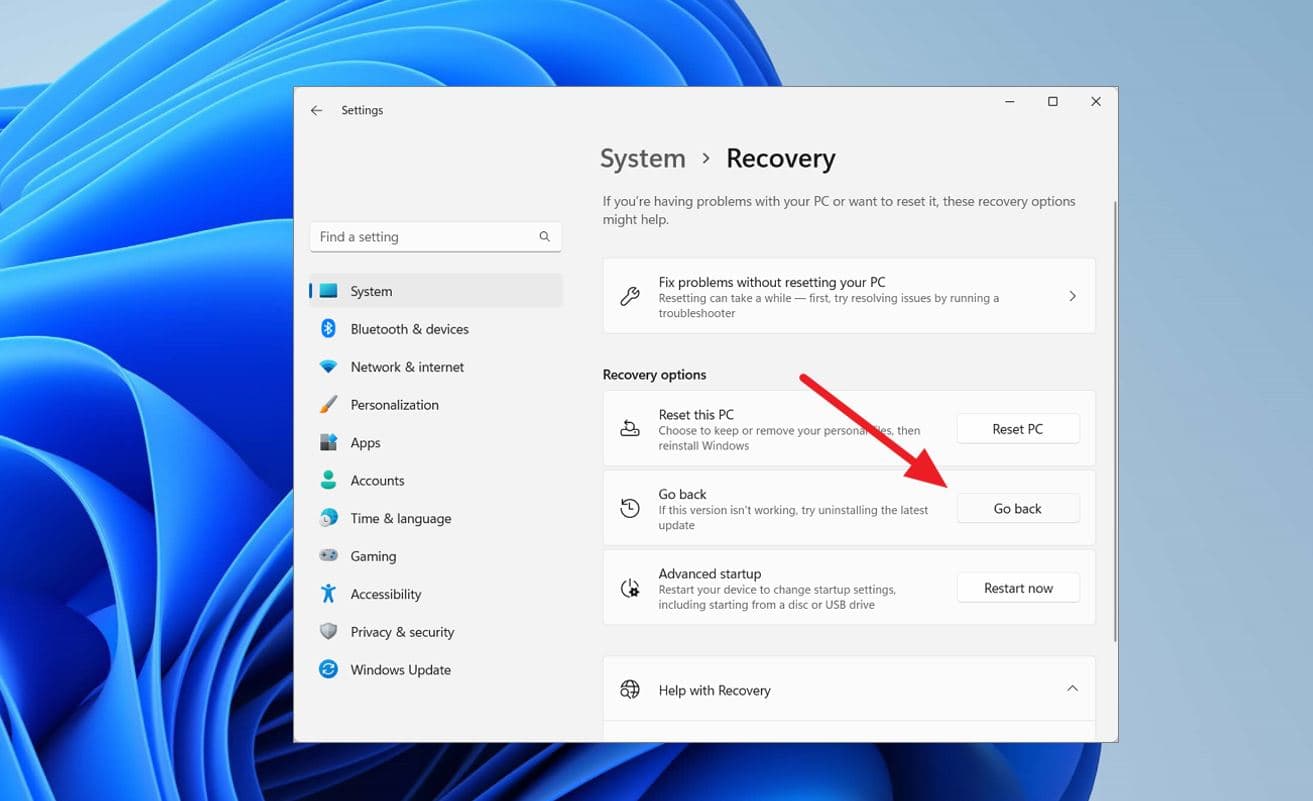1313x801 pixels.
Task: Click the vertical scrollbar of Recovery page
Action: (1114, 420)
